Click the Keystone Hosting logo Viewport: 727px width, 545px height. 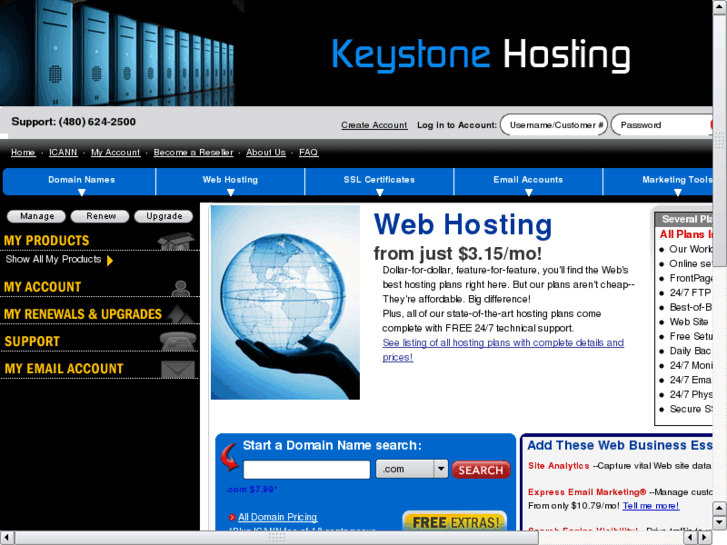[480, 55]
